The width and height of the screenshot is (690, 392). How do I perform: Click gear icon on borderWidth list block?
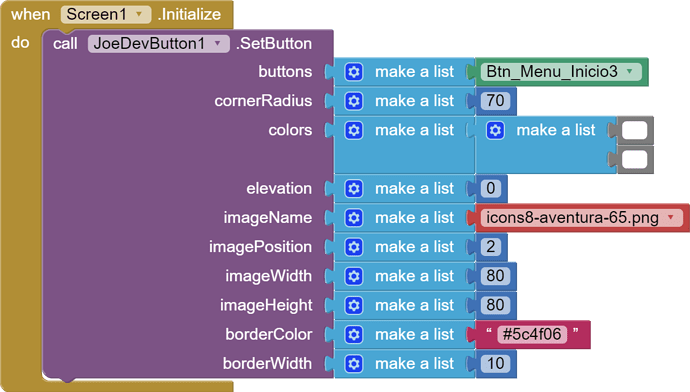pos(354,364)
